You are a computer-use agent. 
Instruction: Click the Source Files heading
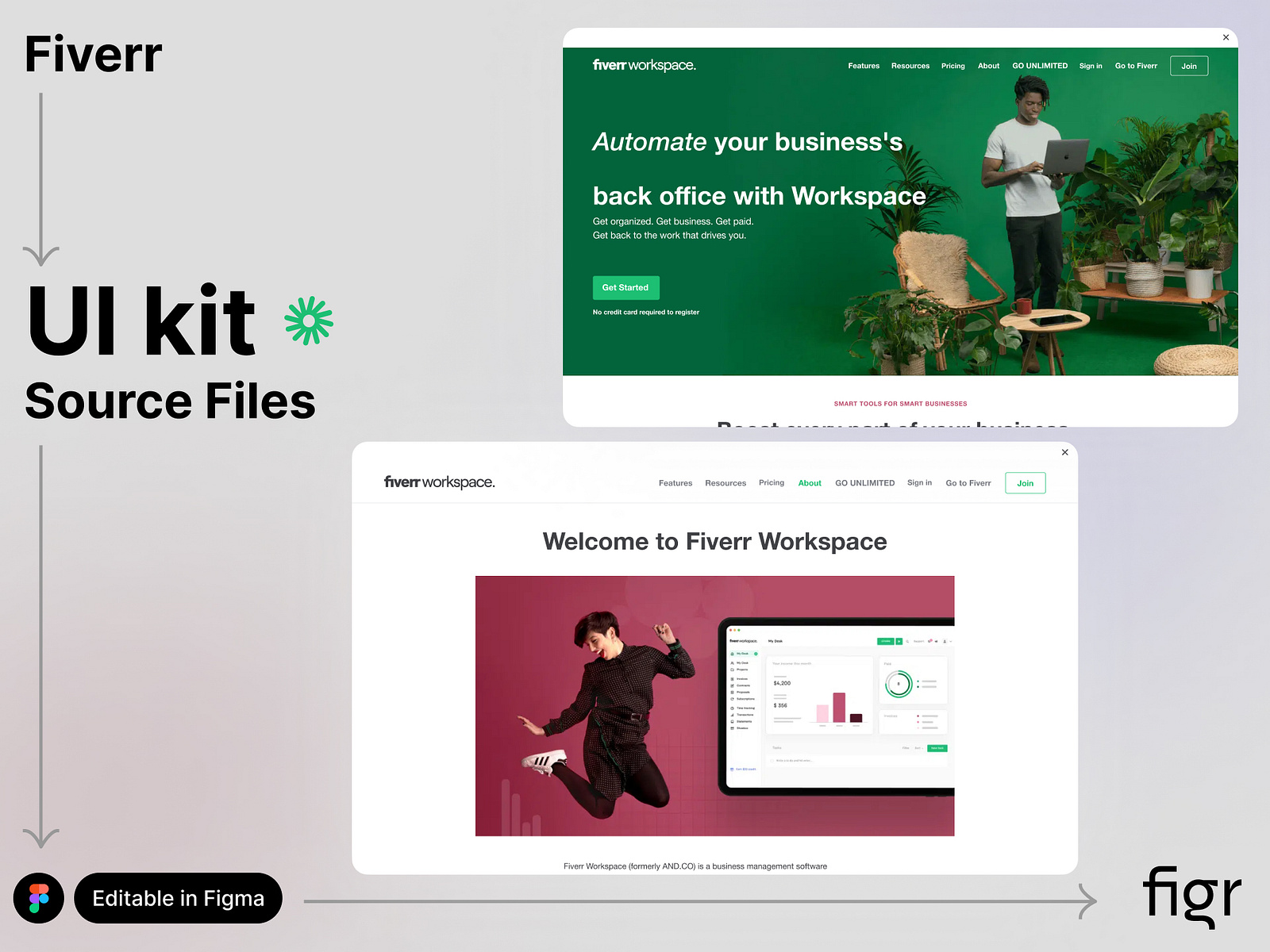171,401
